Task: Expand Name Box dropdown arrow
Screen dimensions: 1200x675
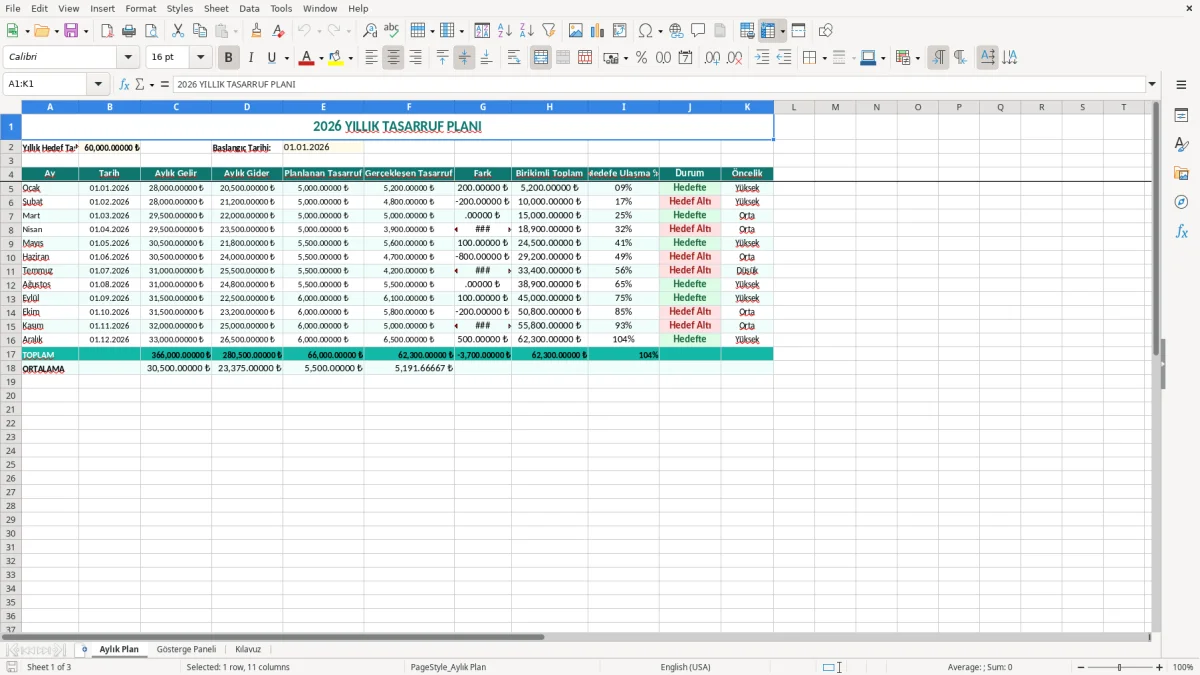Action: tap(98, 84)
